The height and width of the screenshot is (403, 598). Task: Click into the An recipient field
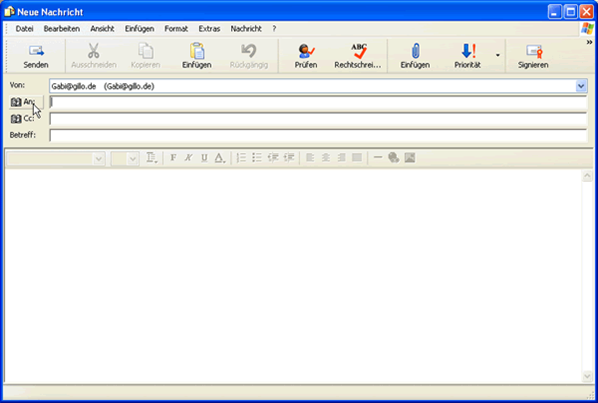tap(318, 103)
